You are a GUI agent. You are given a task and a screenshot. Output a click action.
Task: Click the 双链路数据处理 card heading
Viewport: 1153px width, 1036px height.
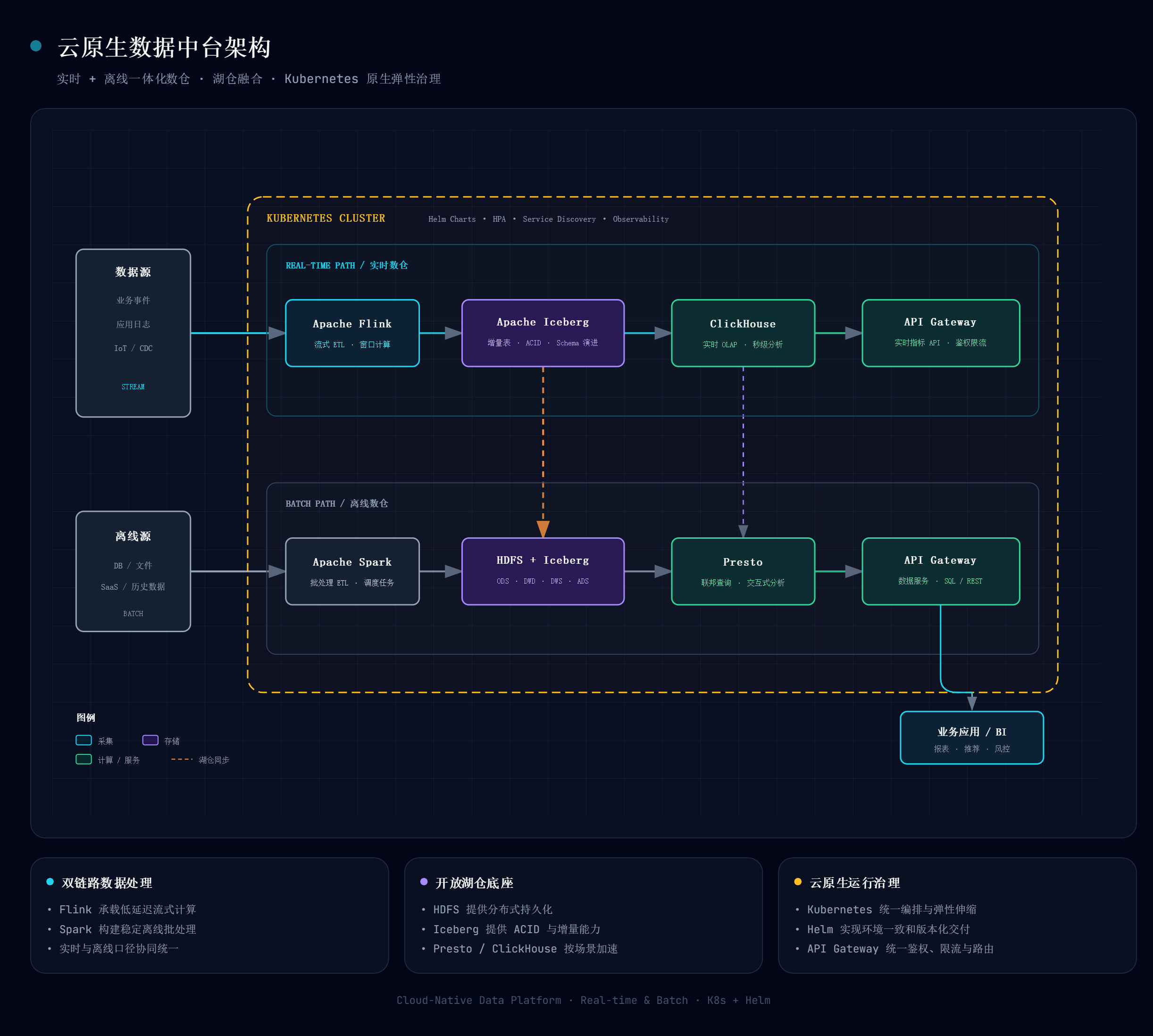pyautogui.click(x=107, y=883)
